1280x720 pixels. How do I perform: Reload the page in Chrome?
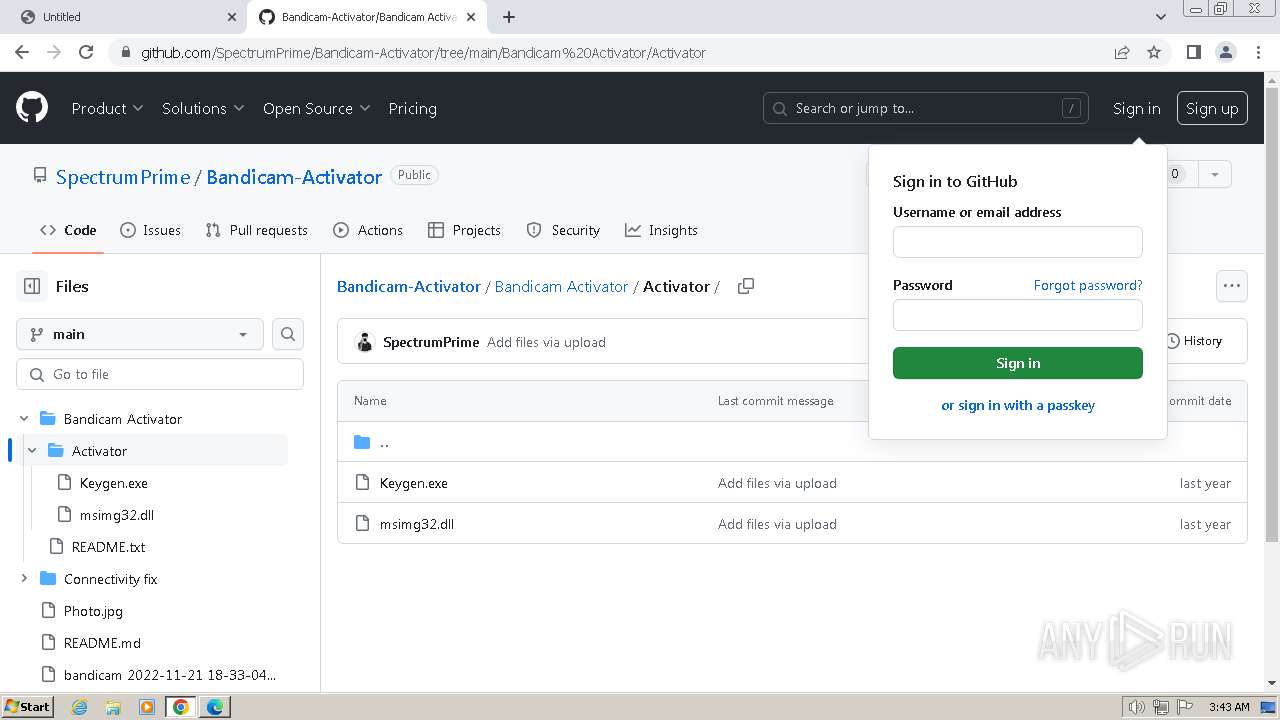(x=86, y=52)
